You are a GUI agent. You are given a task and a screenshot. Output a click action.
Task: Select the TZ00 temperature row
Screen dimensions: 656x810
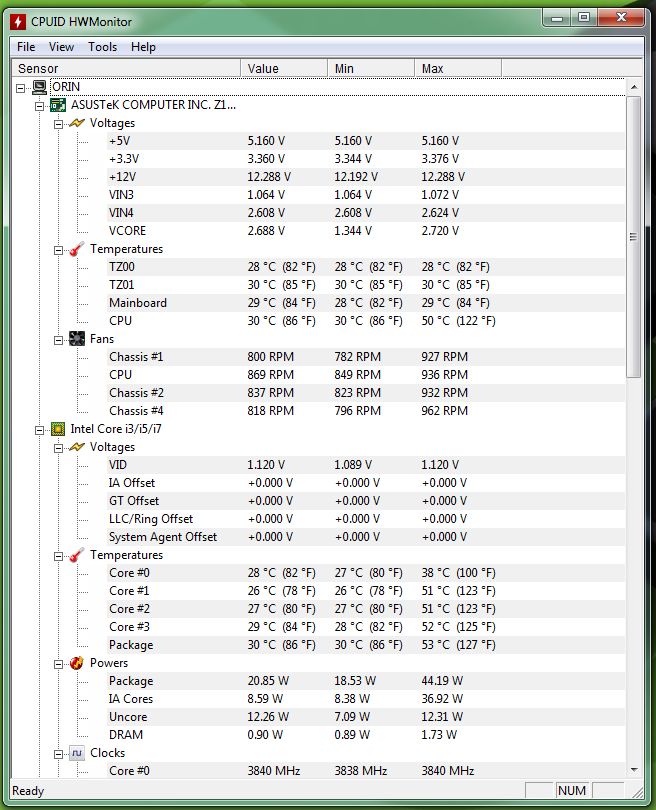366,267
